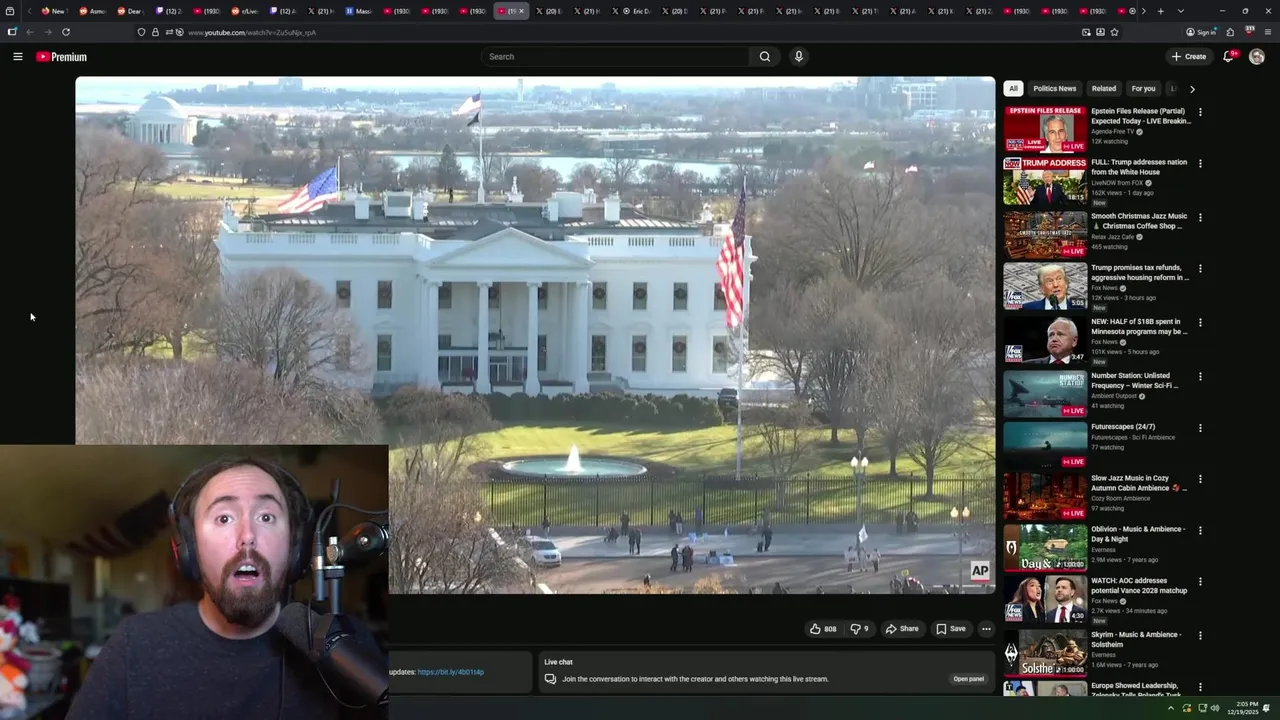Screen dimensions: 1280x720
Task: Open the account avatar menu
Action: (x=1257, y=57)
